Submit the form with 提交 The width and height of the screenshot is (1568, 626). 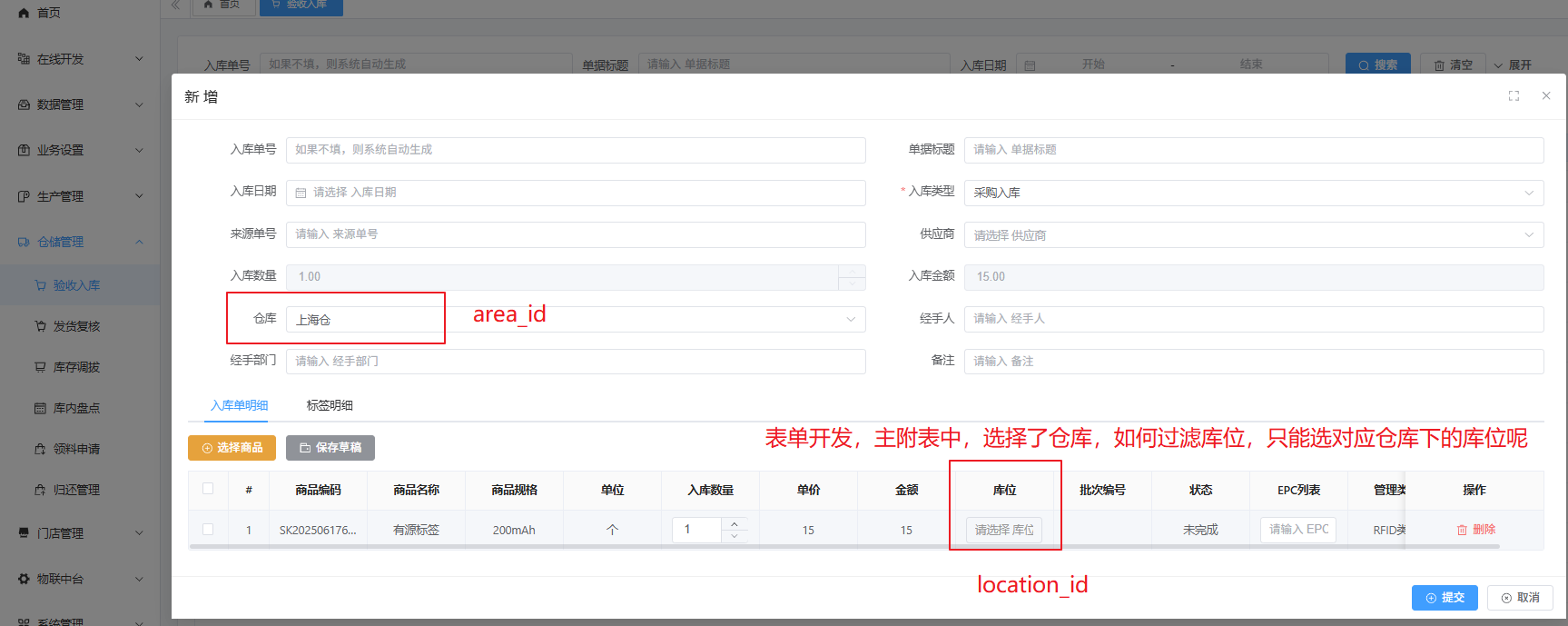pyautogui.click(x=1445, y=598)
